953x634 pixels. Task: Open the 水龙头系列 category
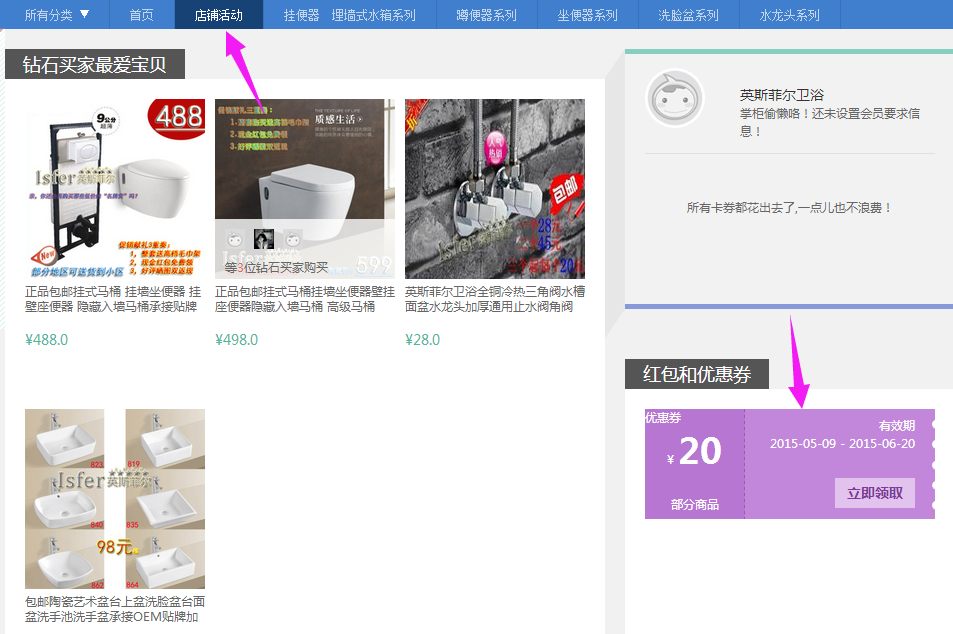coord(790,15)
